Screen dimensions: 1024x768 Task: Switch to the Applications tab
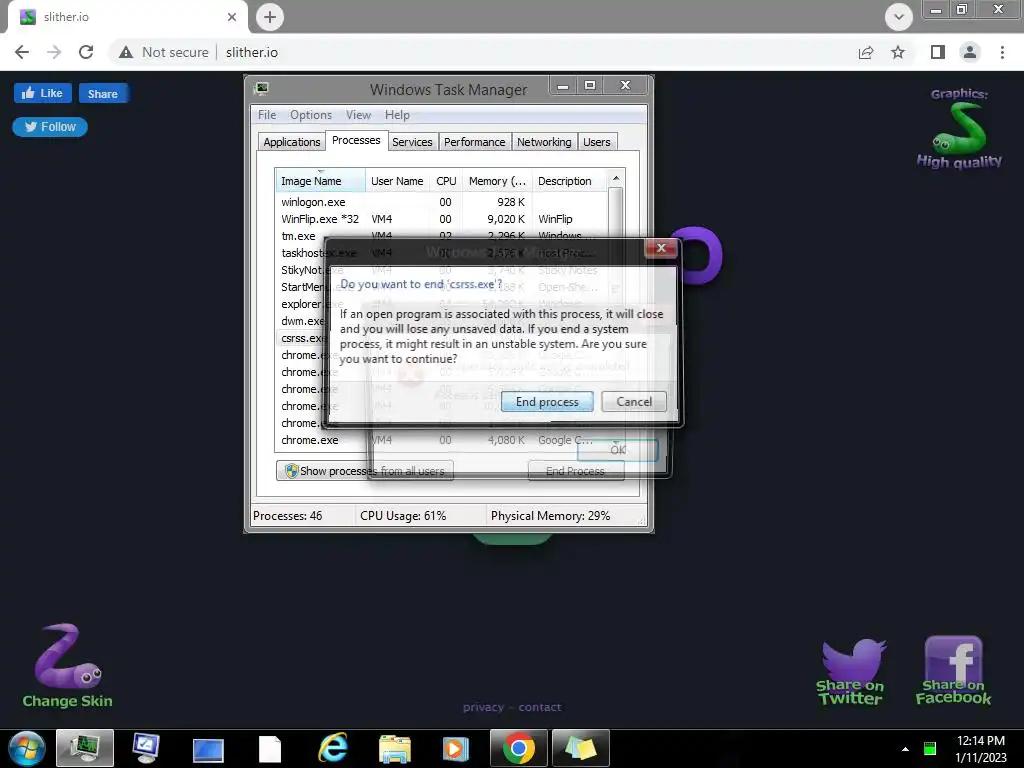292,142
